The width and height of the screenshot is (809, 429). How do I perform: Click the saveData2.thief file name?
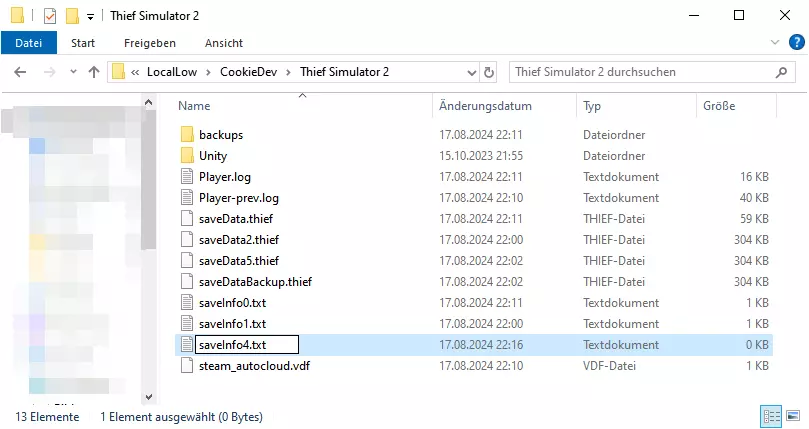tap(239, 240)
